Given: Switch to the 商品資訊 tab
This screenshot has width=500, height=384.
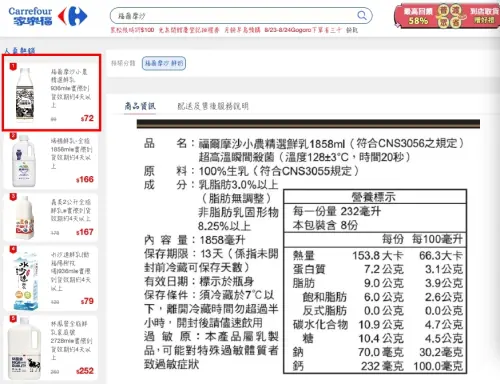Looking at the screenshot, I should pyautogui.click(x=140, y=106).
